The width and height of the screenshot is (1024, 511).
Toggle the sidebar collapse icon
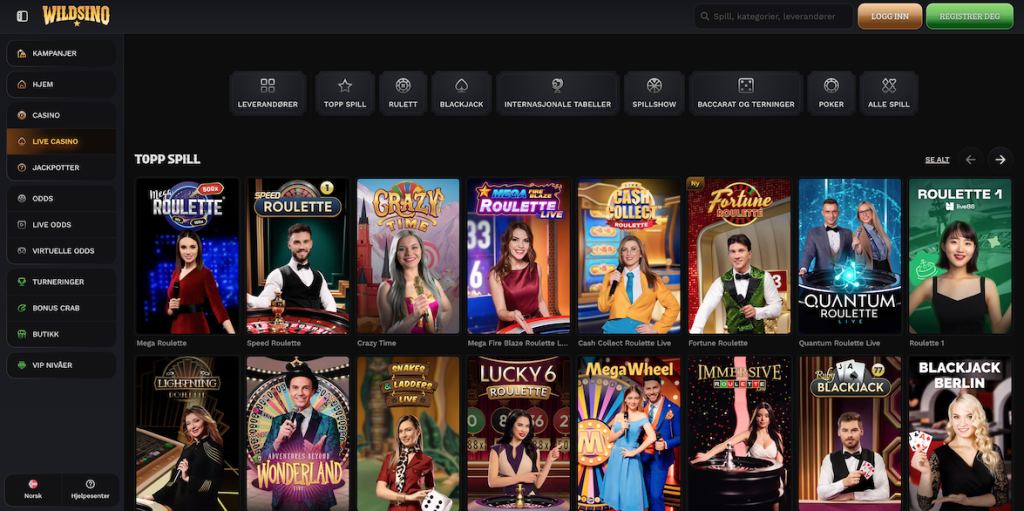point(22,16)
